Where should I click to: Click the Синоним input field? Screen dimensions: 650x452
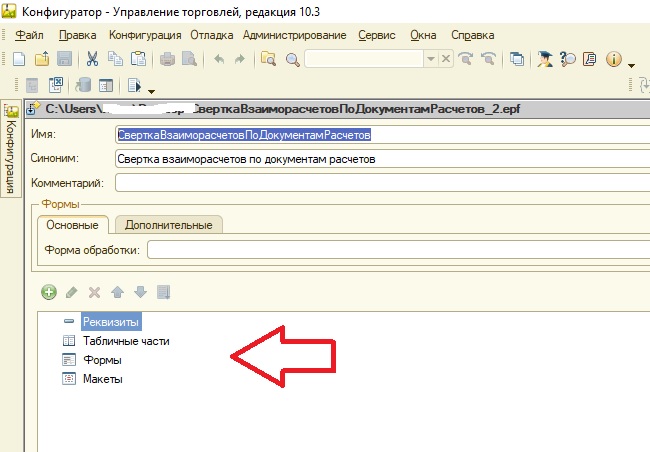(383, 159)
